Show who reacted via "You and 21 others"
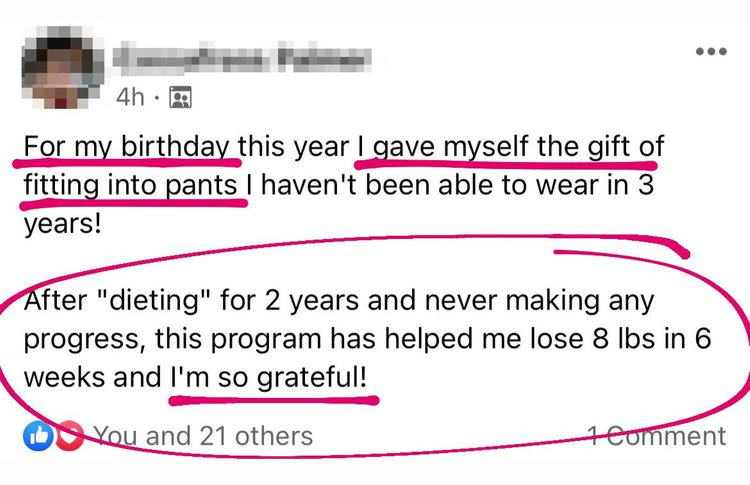Screen dimensions: 750x485 [x=202, y=435]
